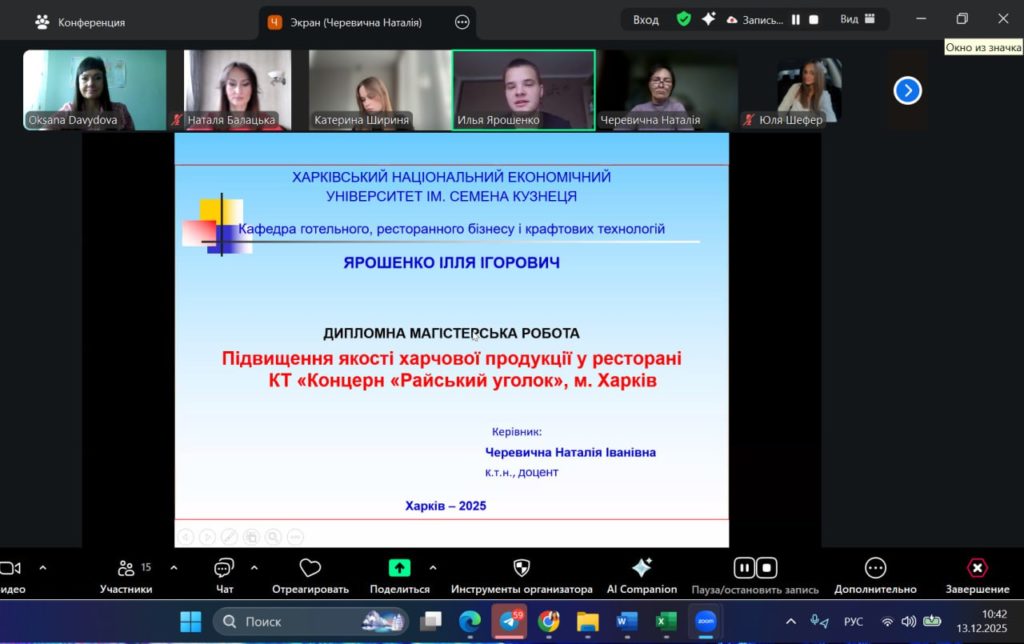Click the AI sparkle icon in top bar
This screenshot has width=1024, height=644.
[x=708, y=19]
